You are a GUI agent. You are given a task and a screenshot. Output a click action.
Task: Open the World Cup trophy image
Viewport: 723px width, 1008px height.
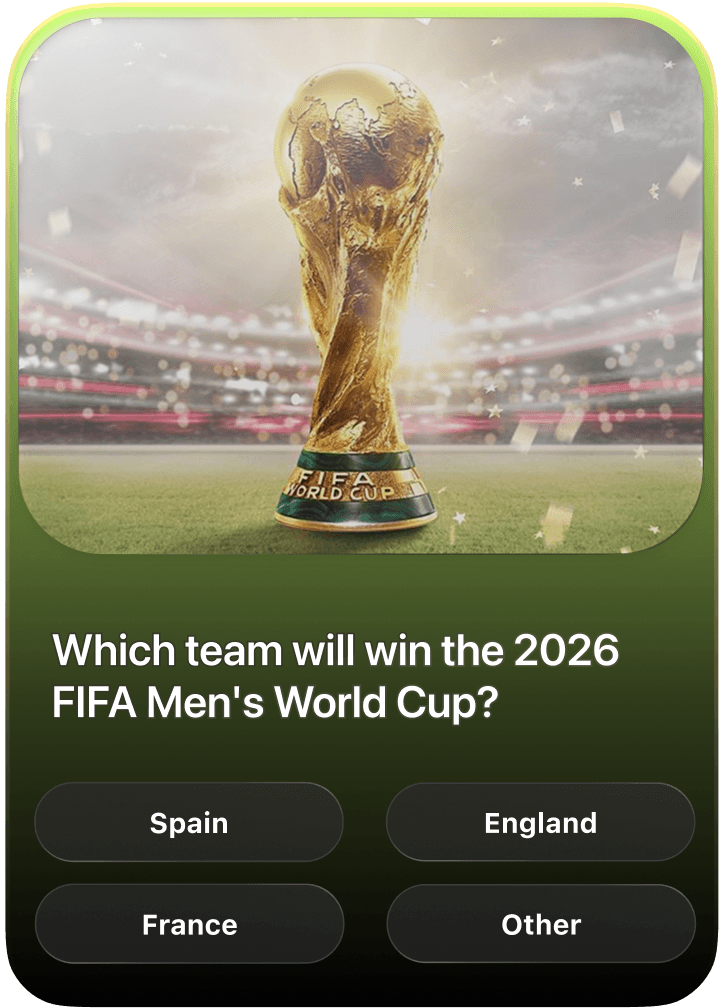(x=361, y=284)
